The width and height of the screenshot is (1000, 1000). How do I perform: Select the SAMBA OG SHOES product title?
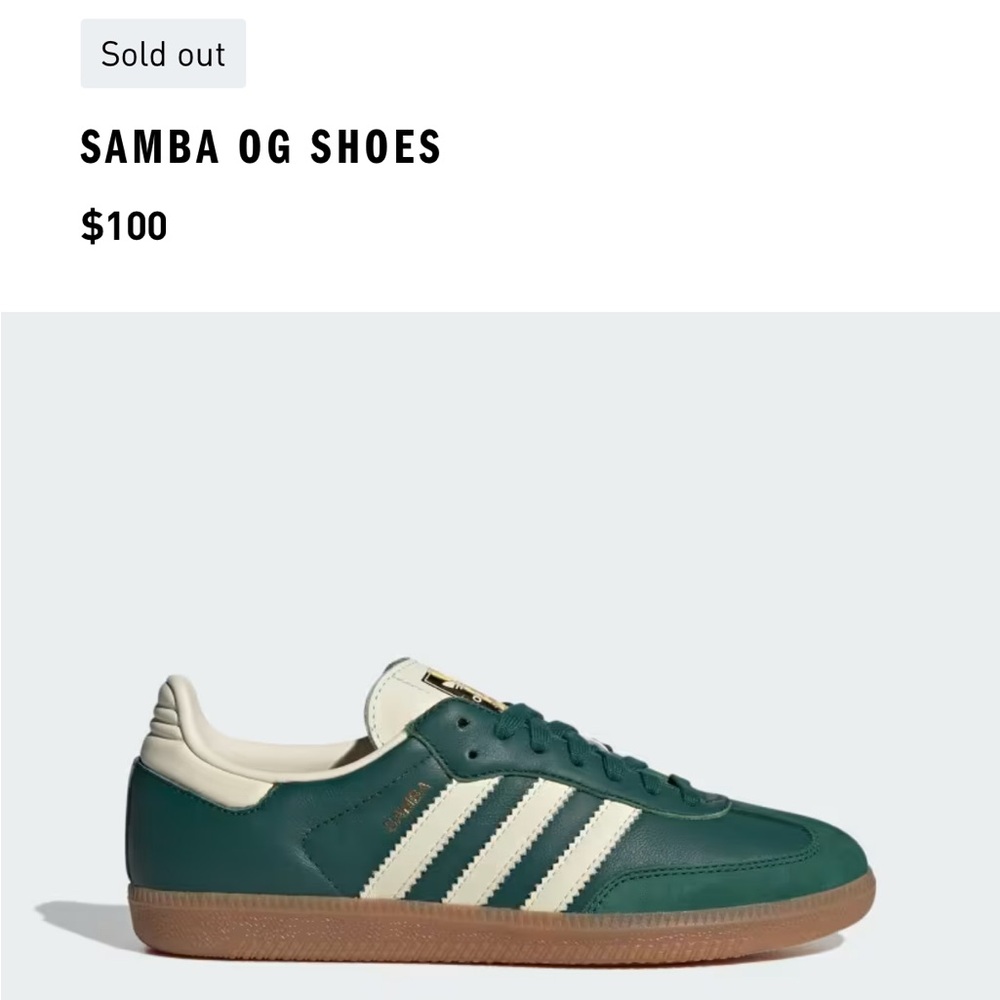point(260,147)
